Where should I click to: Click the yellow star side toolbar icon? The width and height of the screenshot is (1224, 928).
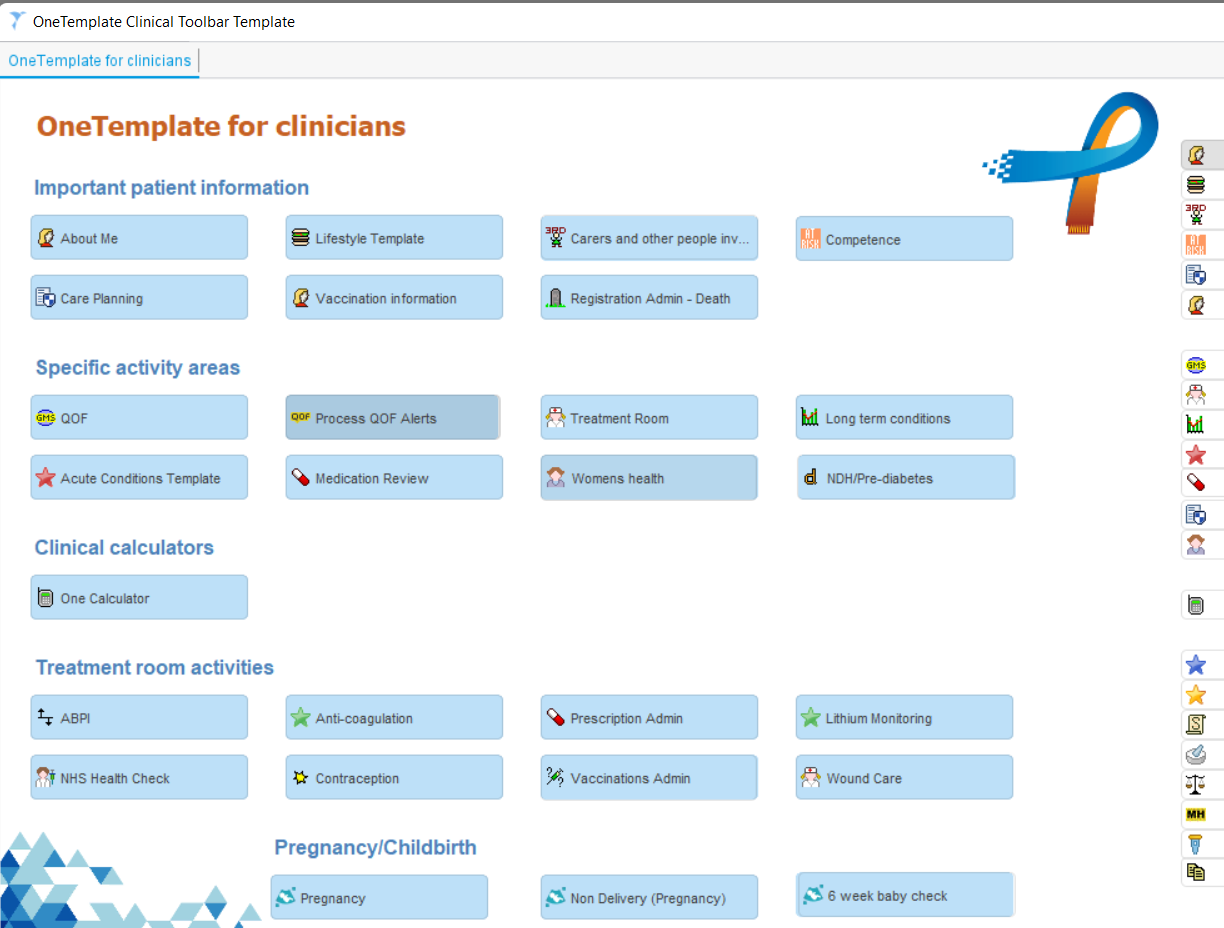pos(1195,695)
